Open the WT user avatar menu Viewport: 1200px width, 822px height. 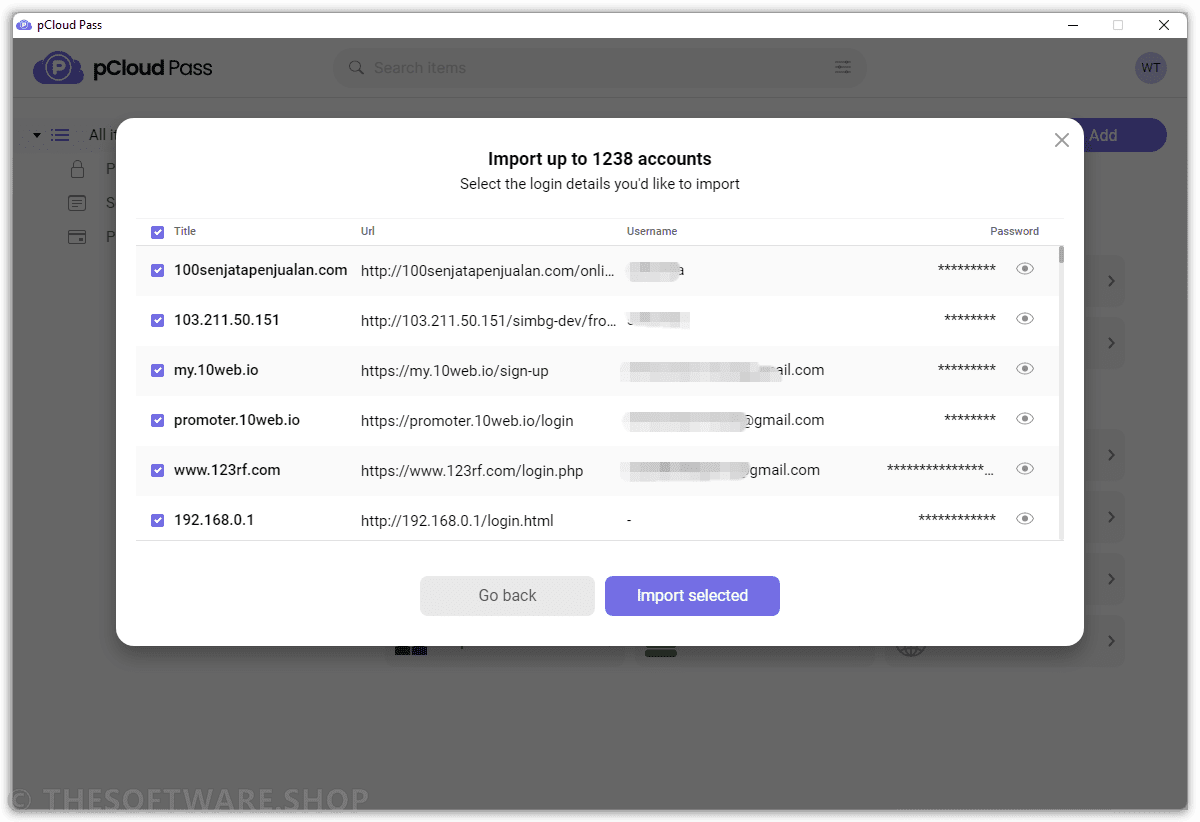click(1151, 68)
